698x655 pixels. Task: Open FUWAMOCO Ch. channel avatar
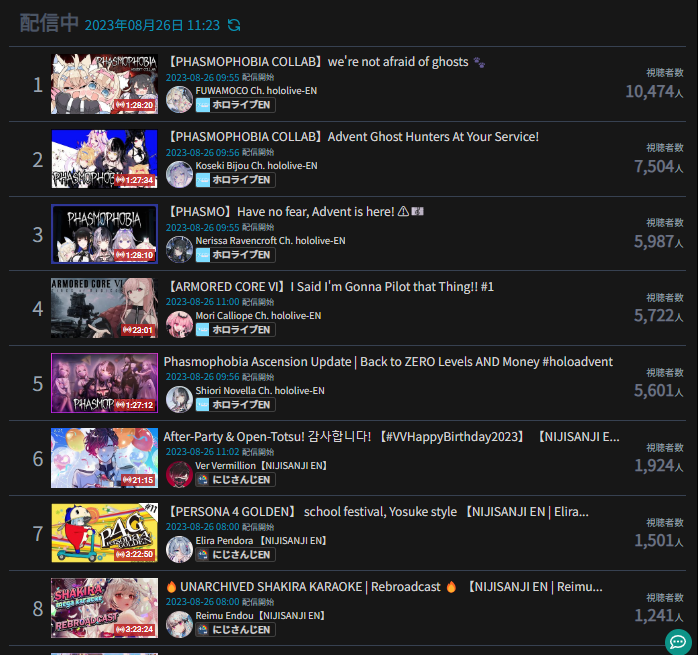tap(179, 99)
